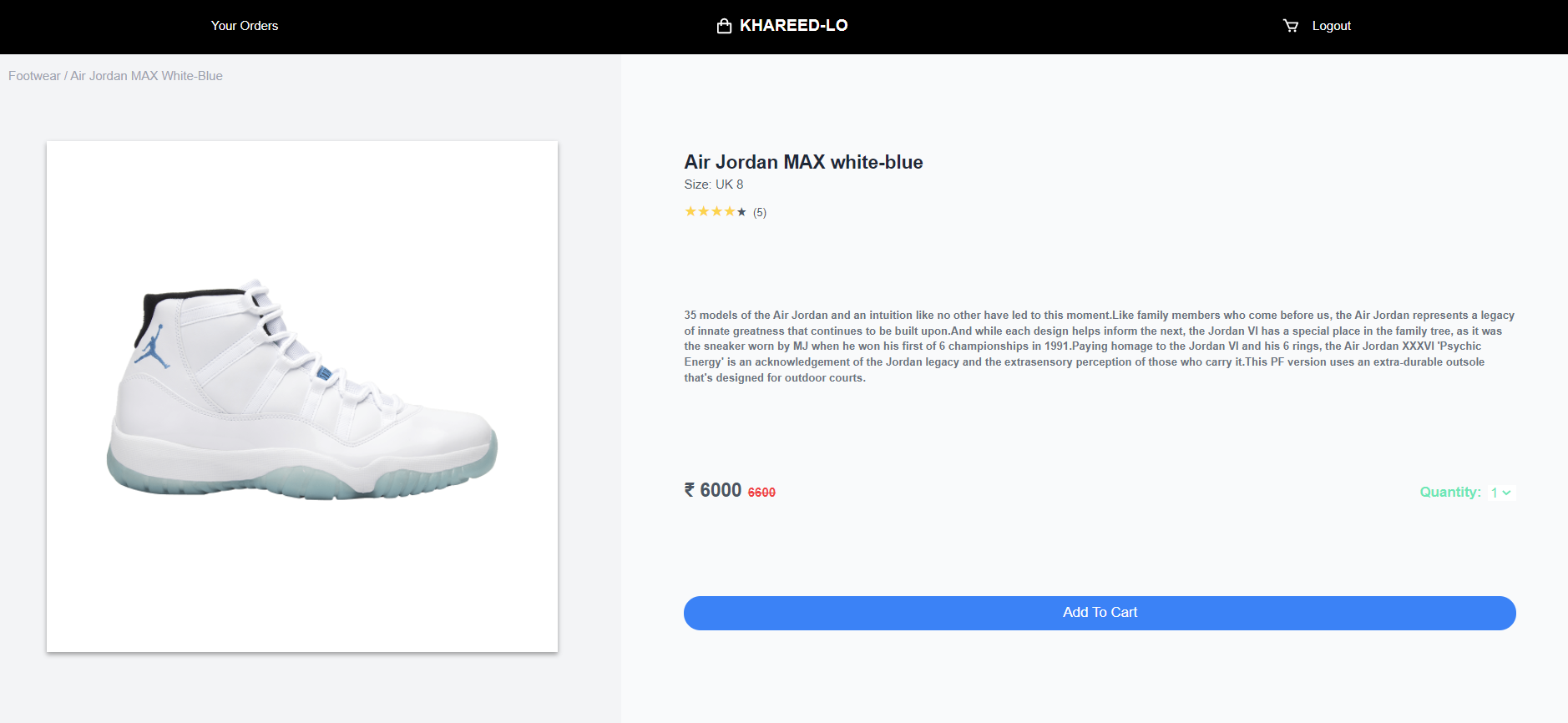Image resolution: width=1568 pixels, height=723 pixels.
Task: Click the third yellow rating star
Action: click(716, 211)
